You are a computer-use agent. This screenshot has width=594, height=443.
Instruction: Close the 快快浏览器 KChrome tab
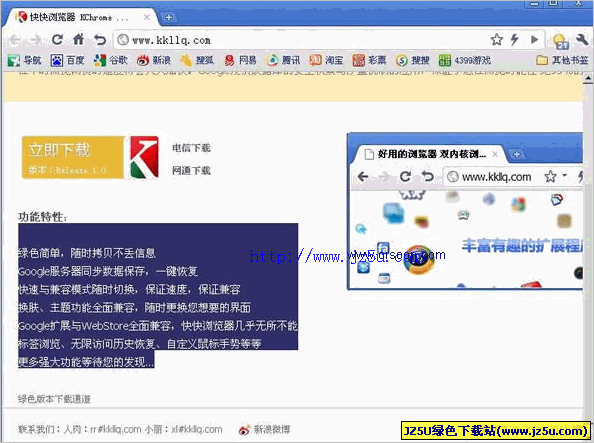coord(147,17)
